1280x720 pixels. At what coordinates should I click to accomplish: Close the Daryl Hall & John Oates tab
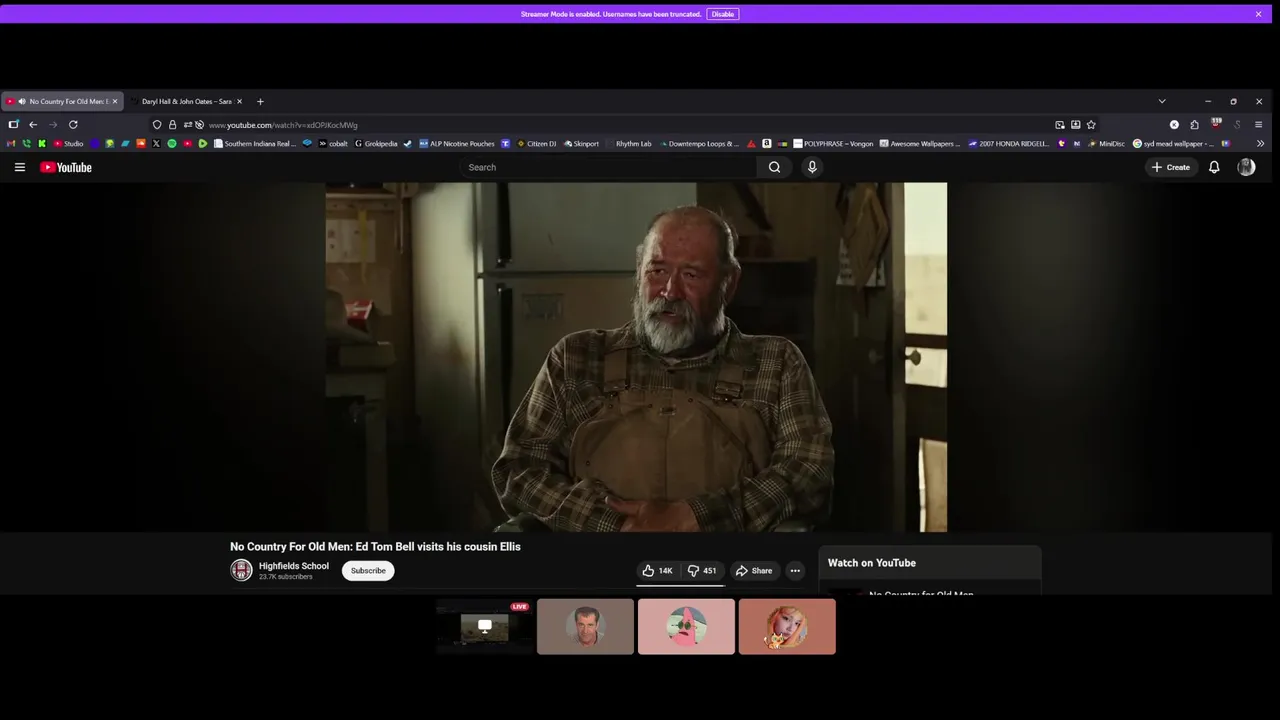(x=239, y=101)
